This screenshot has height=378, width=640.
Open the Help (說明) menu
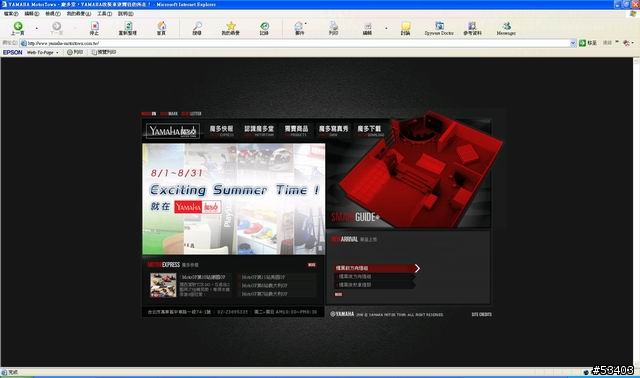tap(126, 14)
